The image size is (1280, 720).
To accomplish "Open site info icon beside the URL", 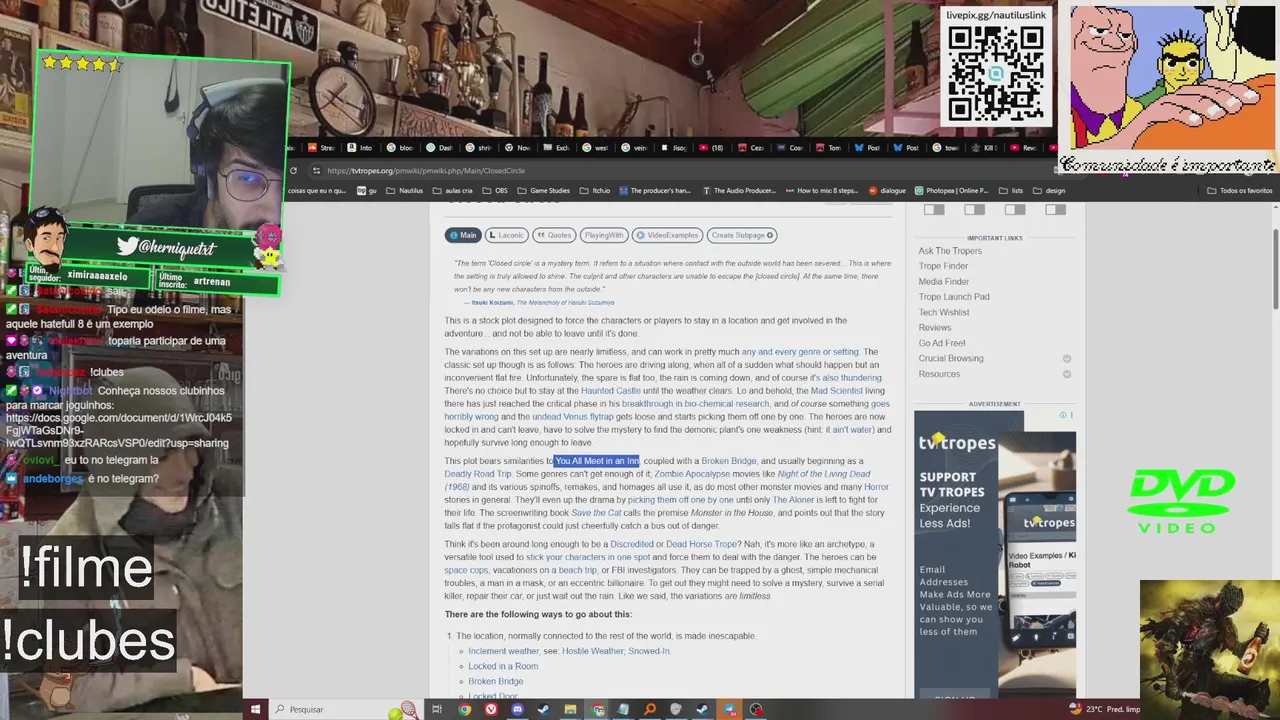I will pos(316,170).
